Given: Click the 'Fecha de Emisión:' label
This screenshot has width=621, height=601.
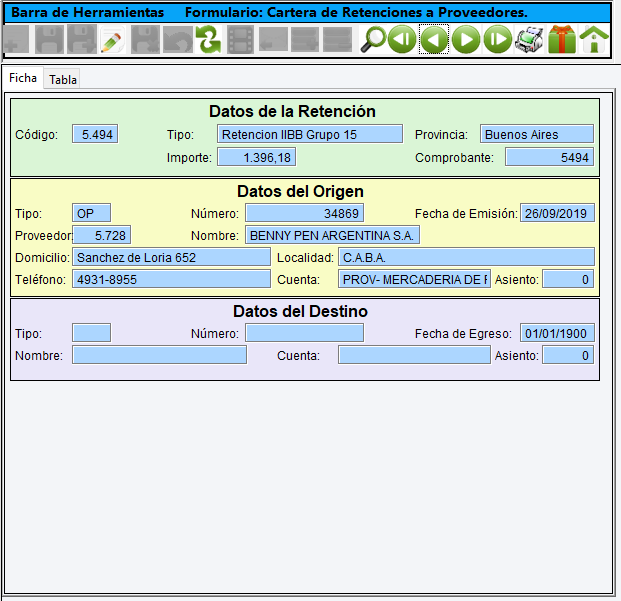Looking at the screenshot, I should pyautogui.click(x=466, y=213).
